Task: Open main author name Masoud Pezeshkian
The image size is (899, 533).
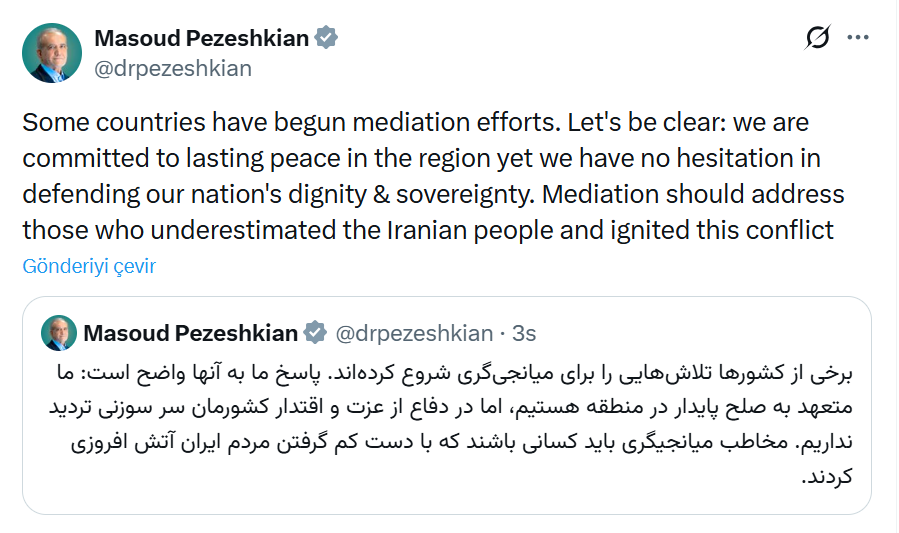Action: [201, 38]
